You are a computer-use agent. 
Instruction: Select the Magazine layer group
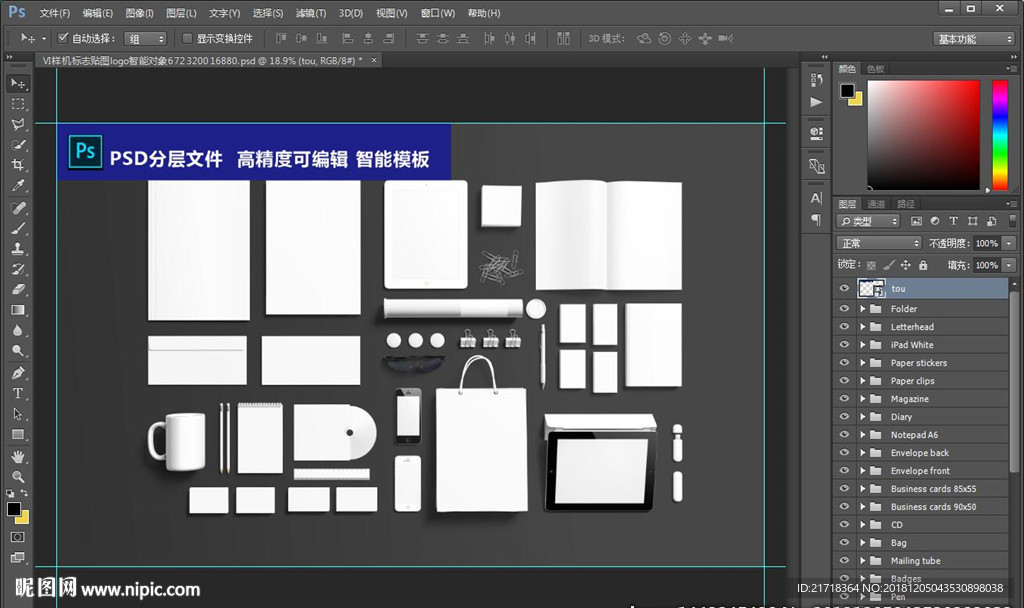(909, 399)
